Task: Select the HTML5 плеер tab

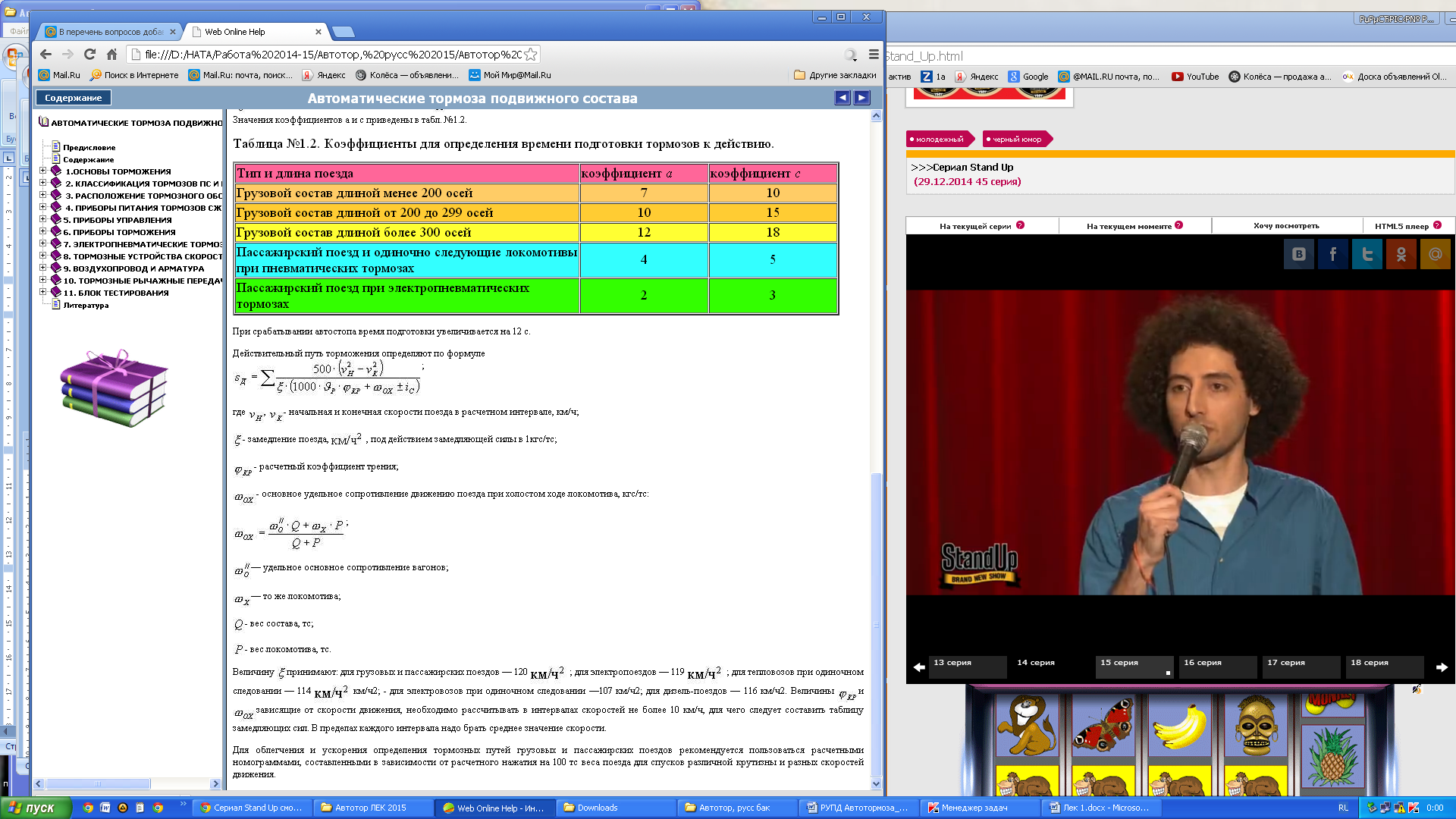Action: pyautogui.click(x=1401, y=226)
